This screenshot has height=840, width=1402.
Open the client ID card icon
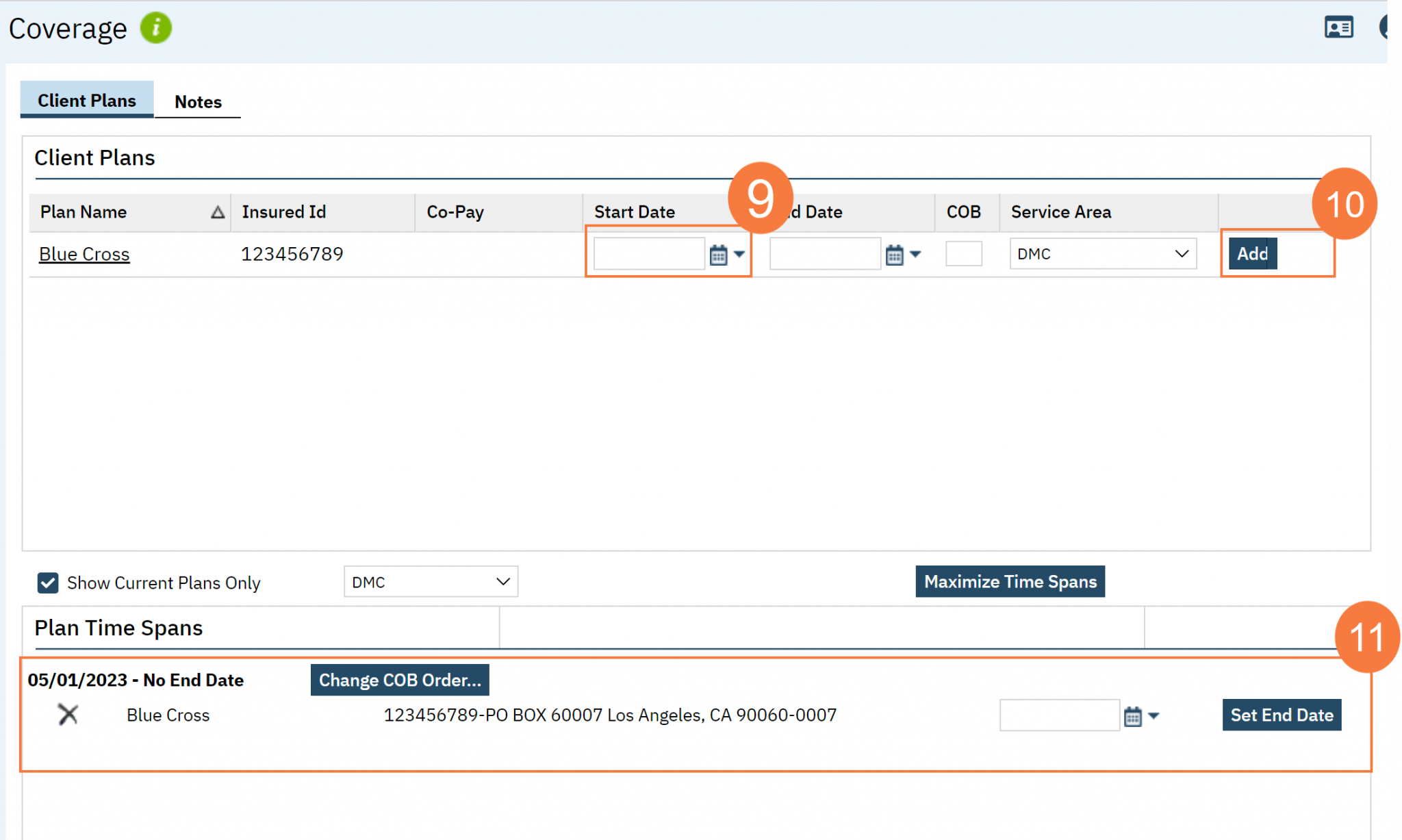tap(1338, 27)
